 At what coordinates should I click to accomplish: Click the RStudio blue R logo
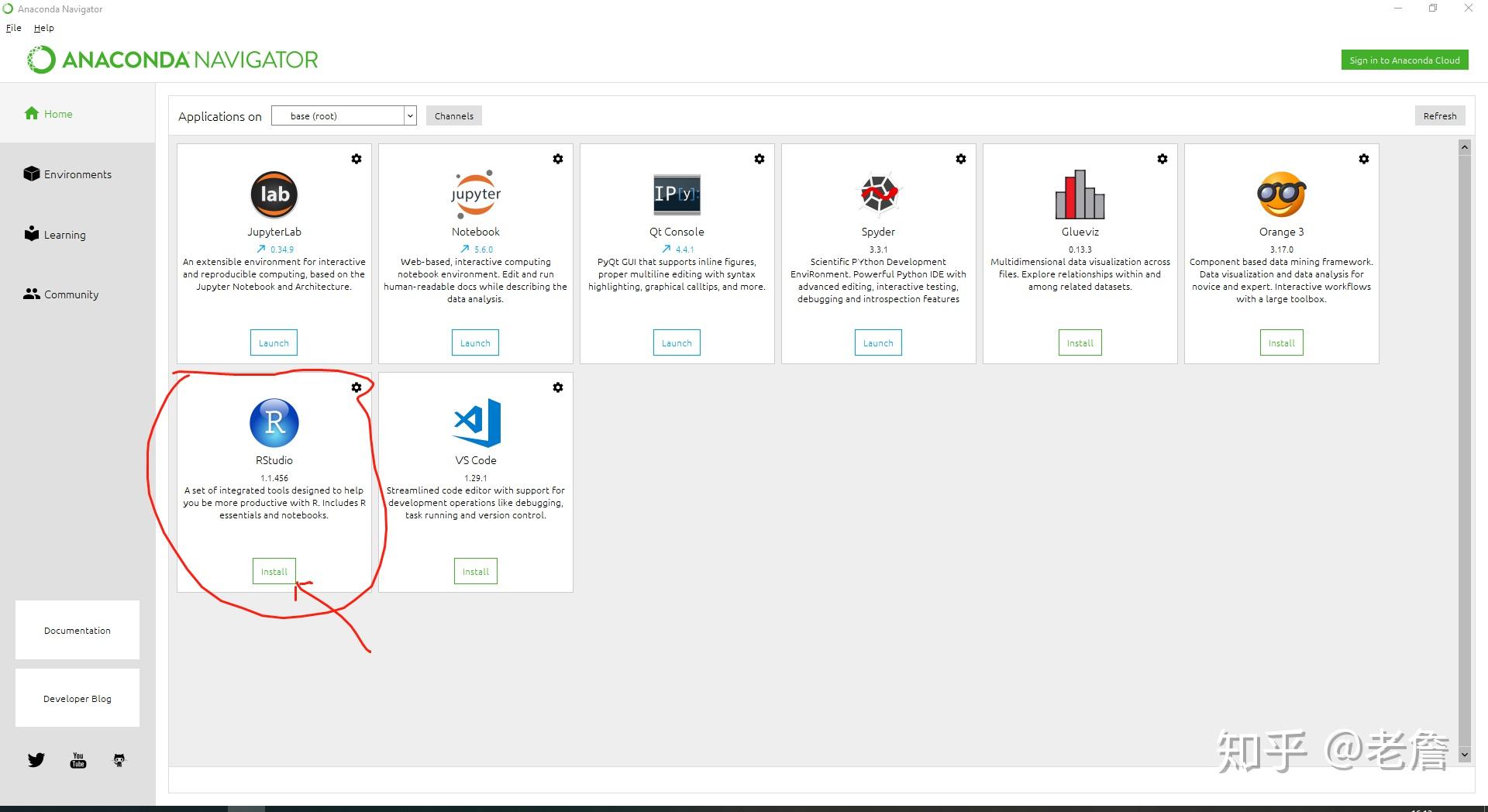[x=274, y=423]
